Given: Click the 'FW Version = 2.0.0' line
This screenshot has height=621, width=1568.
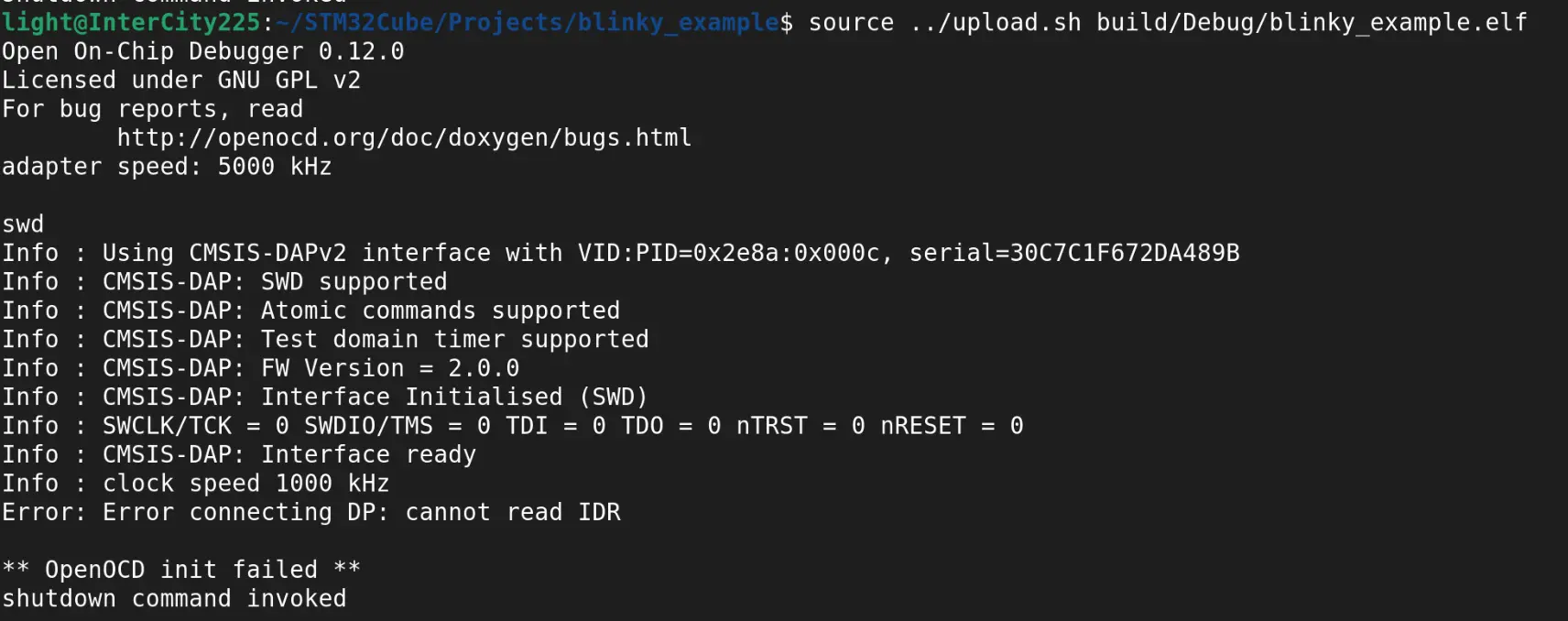Looking at the screenshot, I should (x=390, y=368).
